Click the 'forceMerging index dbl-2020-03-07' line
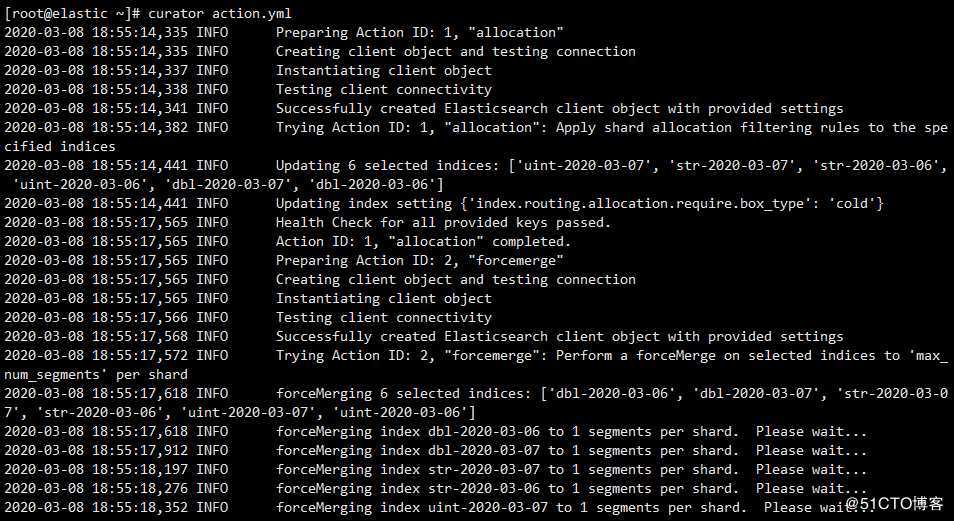954x521 pixels. click(x=571, y=450)
